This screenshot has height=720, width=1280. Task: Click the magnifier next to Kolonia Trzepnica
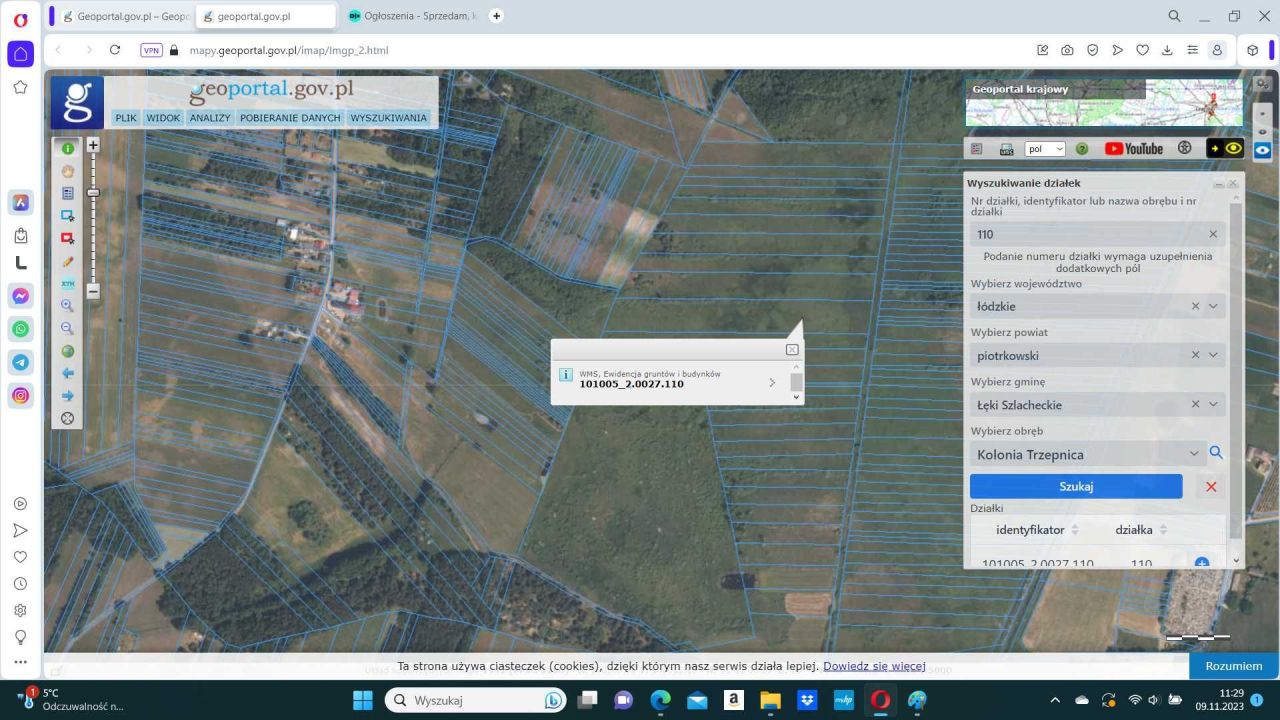click(x=1216, y=453)
